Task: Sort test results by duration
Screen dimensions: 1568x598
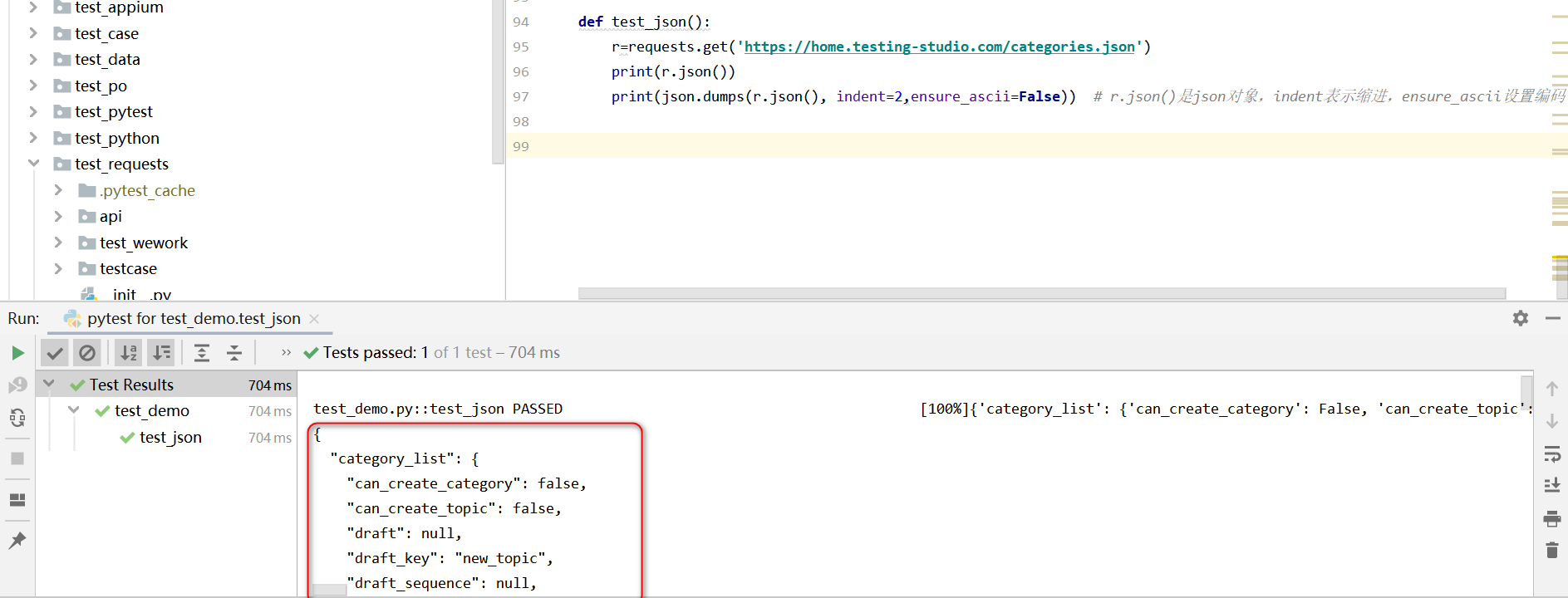Action: pyautogui.click(x=160, y=353)
